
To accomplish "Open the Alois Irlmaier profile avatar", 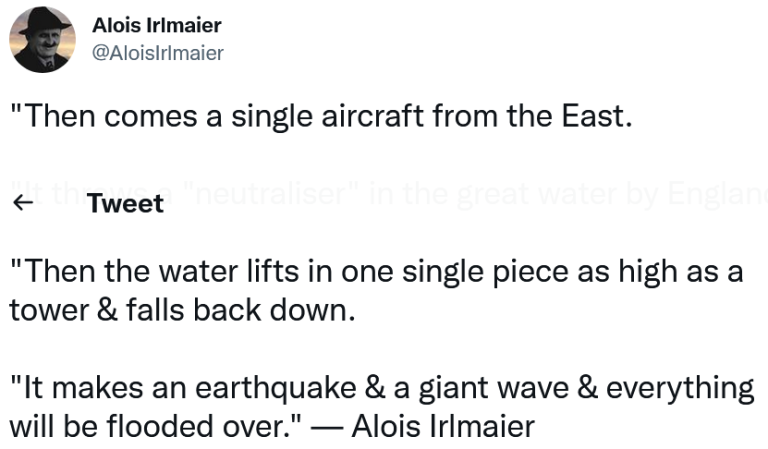I will point(42,40).
